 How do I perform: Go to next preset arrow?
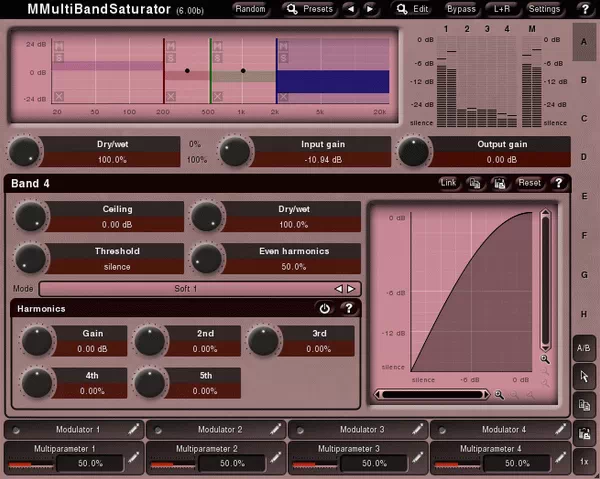[x=370, y=9]
